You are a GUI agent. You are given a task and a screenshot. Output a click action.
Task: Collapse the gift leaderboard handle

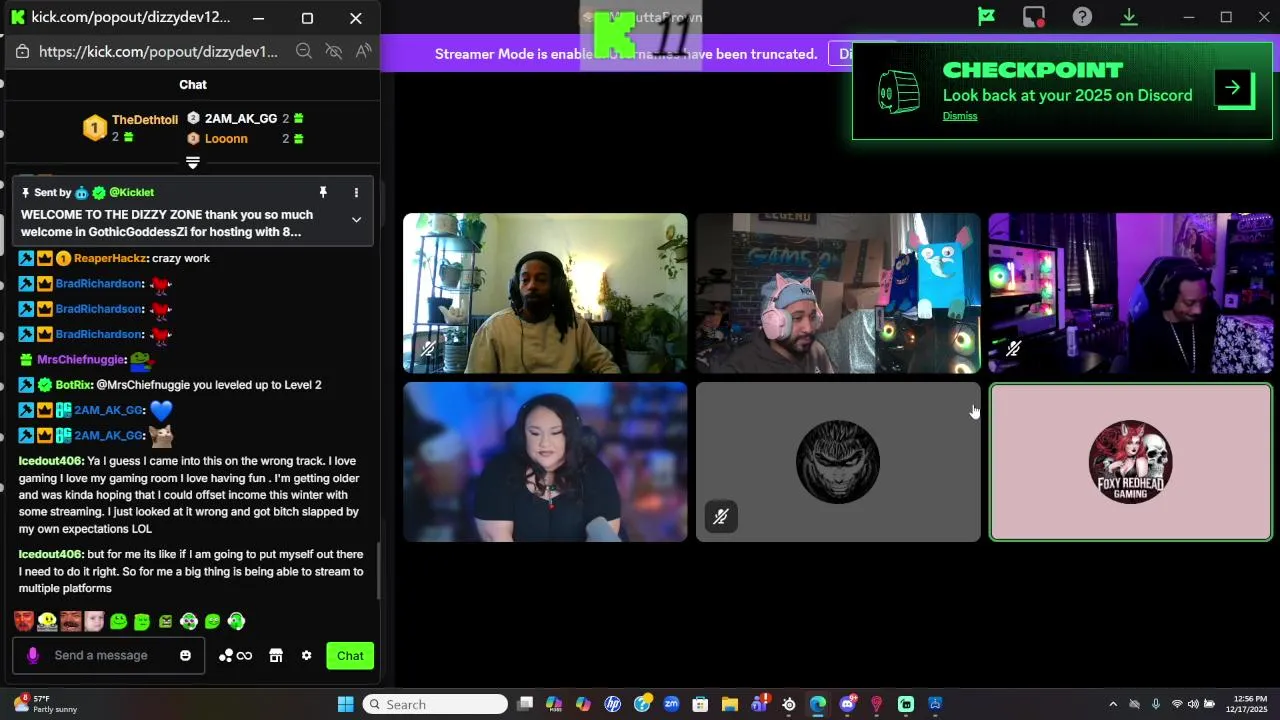(x=193, y=162)
